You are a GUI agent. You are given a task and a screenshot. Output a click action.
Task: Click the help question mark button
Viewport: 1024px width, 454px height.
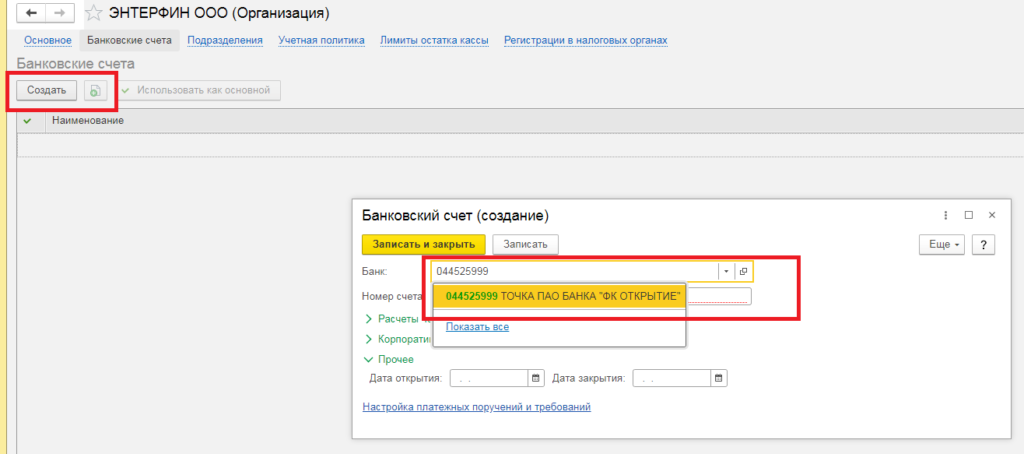pos(983,245)
